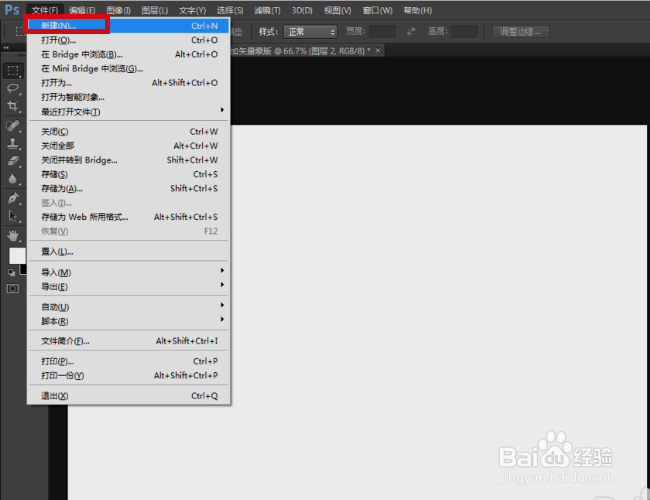The width and height of the screenshot is (650, 500).
Task: Open the 滤镜(T) menu
Action: (x=267, y=10)
